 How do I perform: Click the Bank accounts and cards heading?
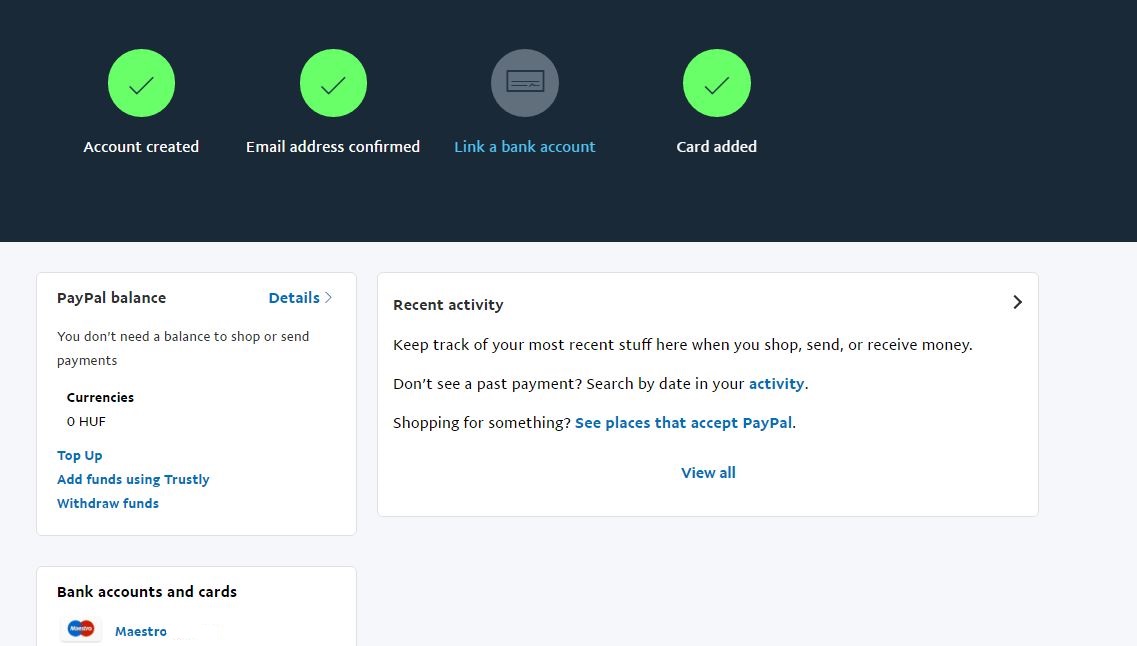tap(147, 592)
